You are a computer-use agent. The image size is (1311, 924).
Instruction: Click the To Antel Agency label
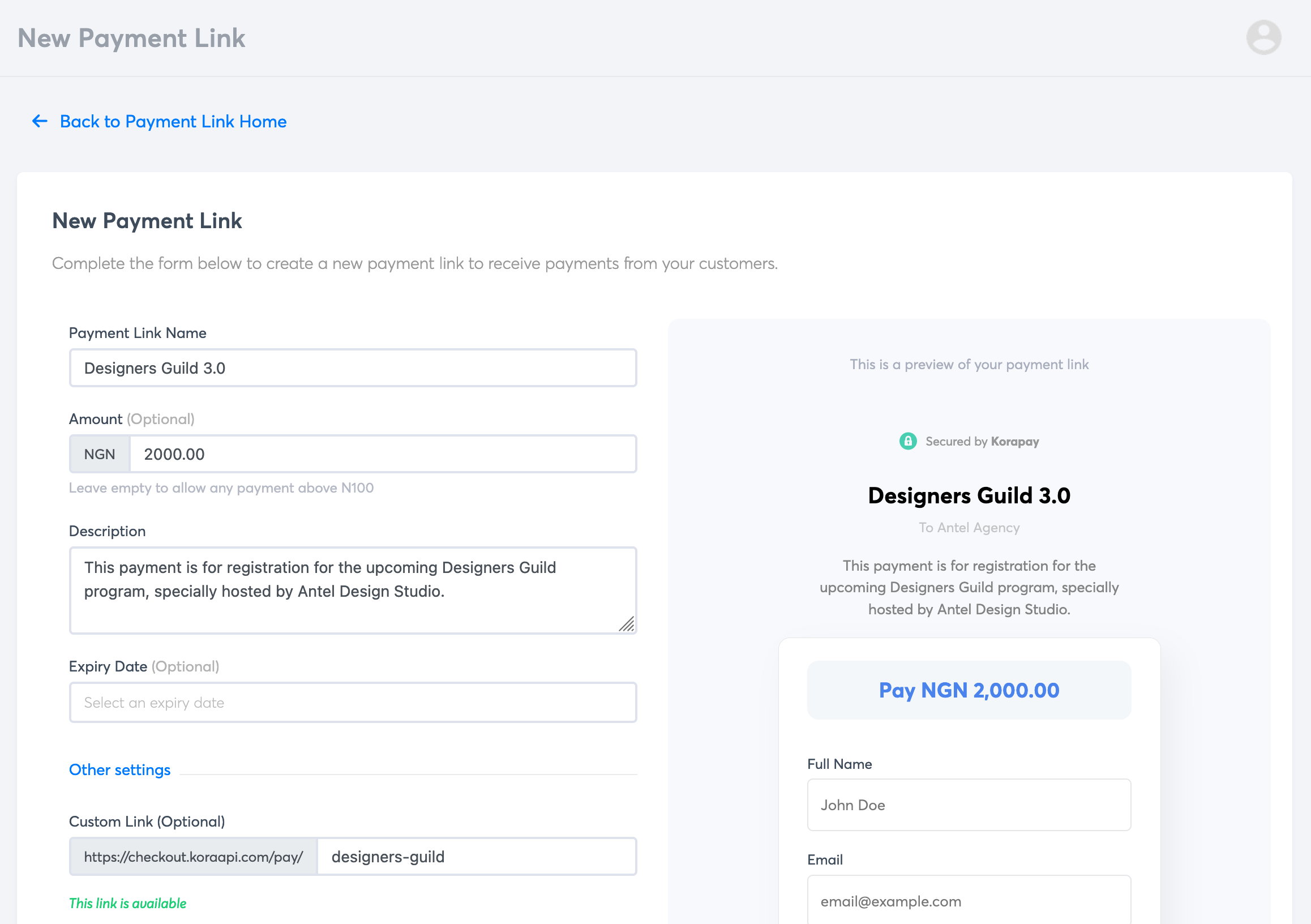point(969,527)
